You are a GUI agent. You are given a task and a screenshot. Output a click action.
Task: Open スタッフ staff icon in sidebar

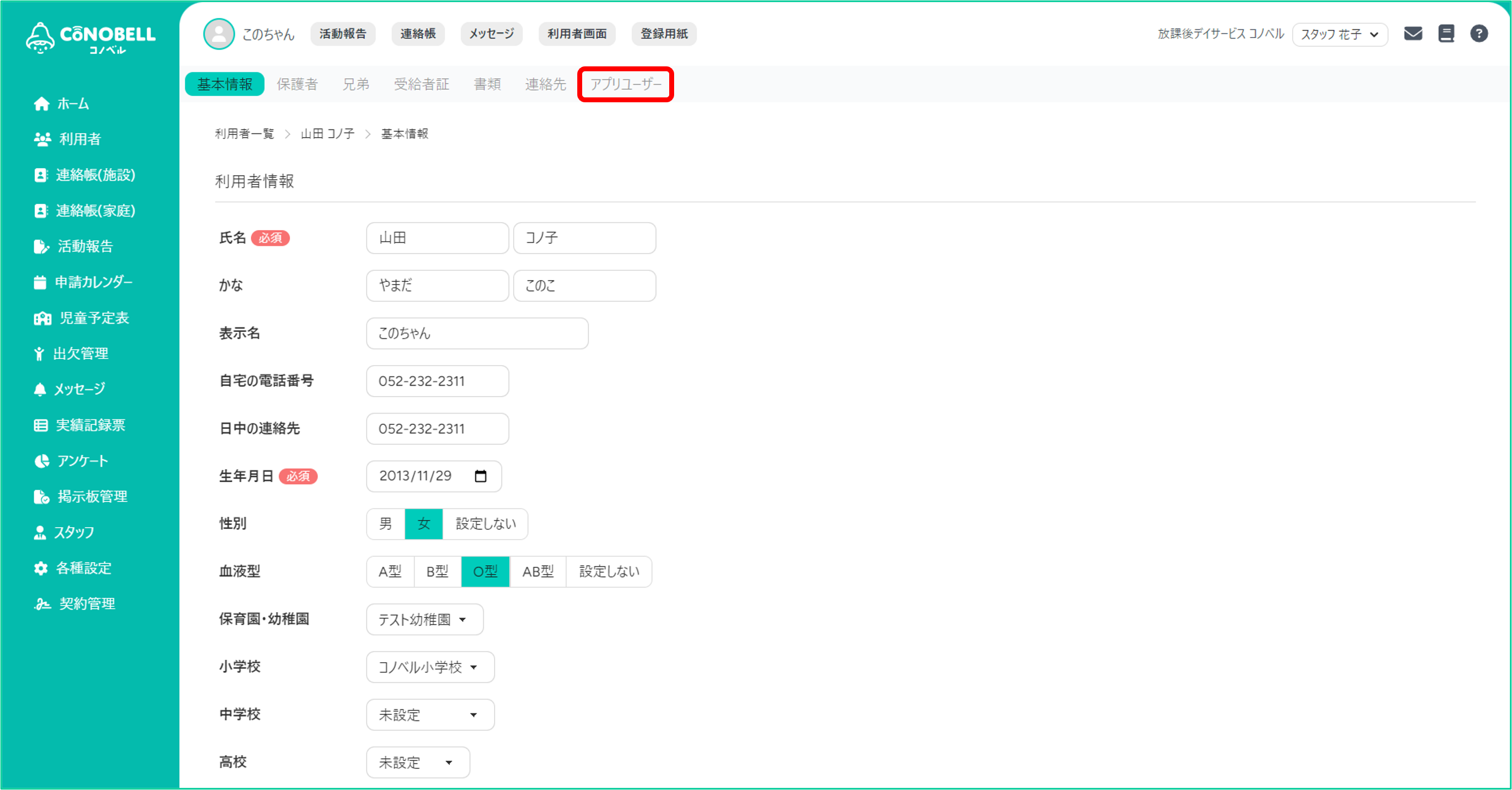(40, 532)
